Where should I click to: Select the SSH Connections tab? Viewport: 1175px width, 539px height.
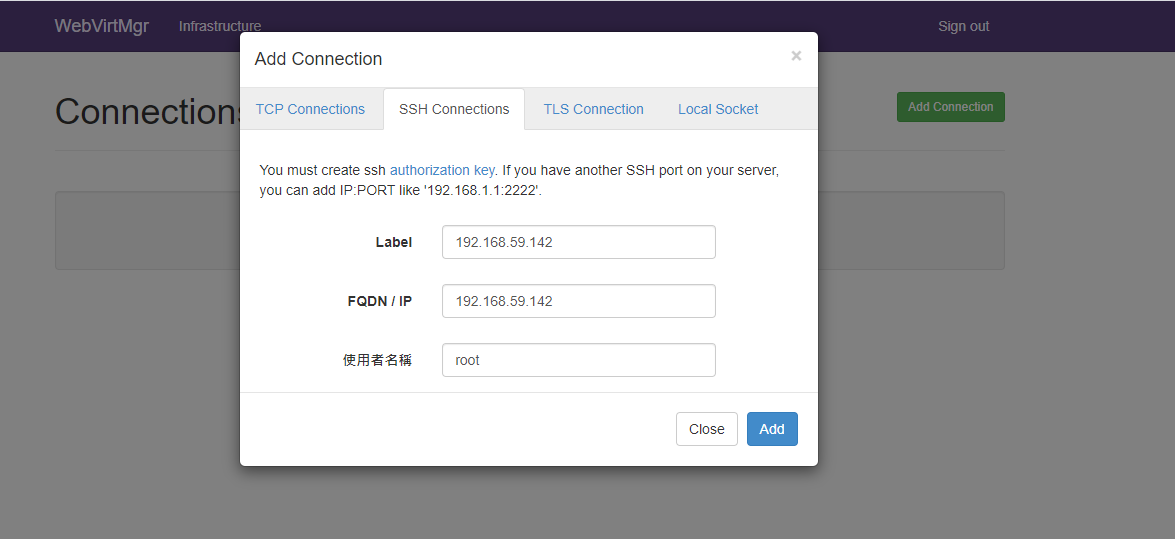click(x=454, y=109)
